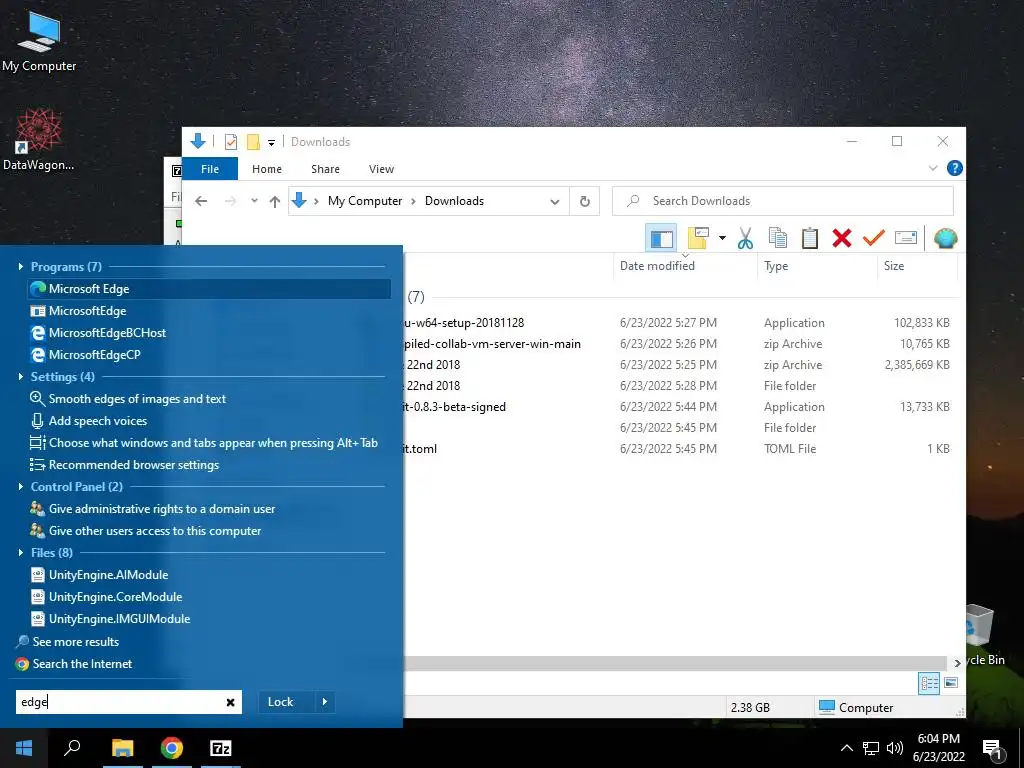This screenshot has width=1024, height=768.
Task: Collapse the Files (8) results group
Action: 21,552
